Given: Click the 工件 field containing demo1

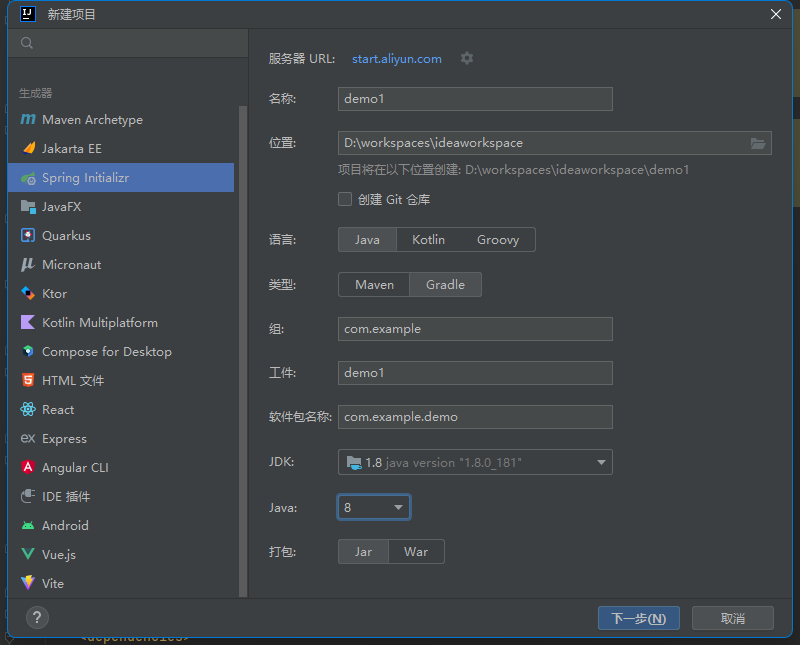Looking at the screenshot, I should pyautogui.click(x=475, y=373).
